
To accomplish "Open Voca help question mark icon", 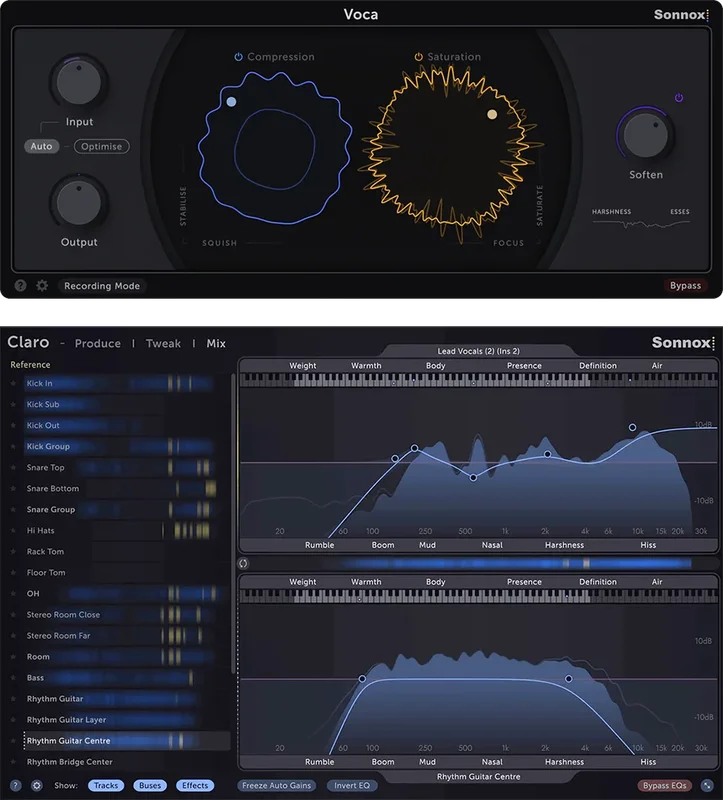I will click(x=20, y=286).
